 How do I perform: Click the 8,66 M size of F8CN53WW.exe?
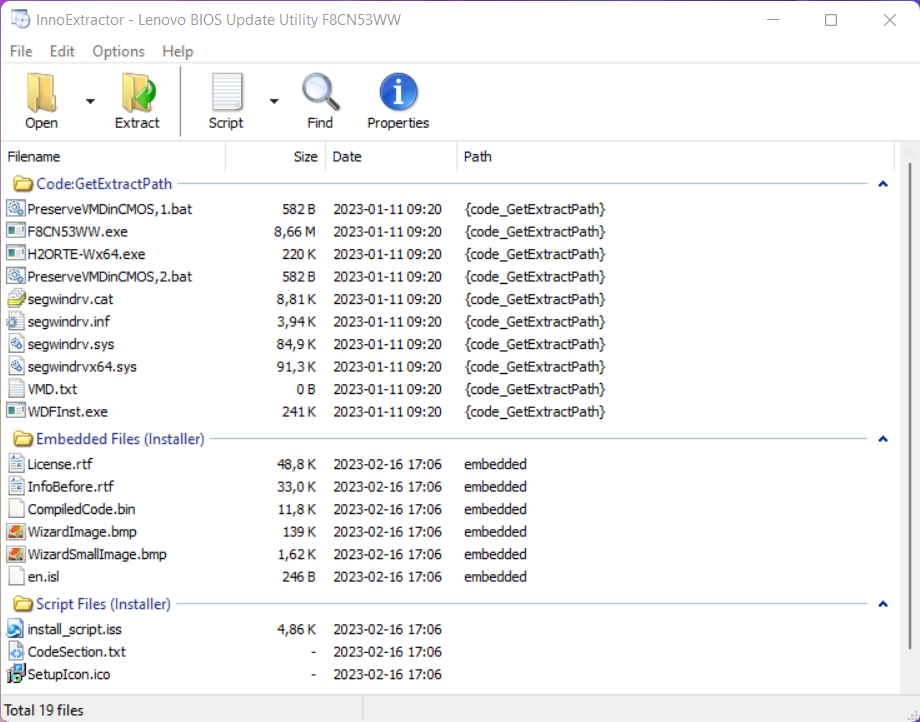(x=295, y=232)
